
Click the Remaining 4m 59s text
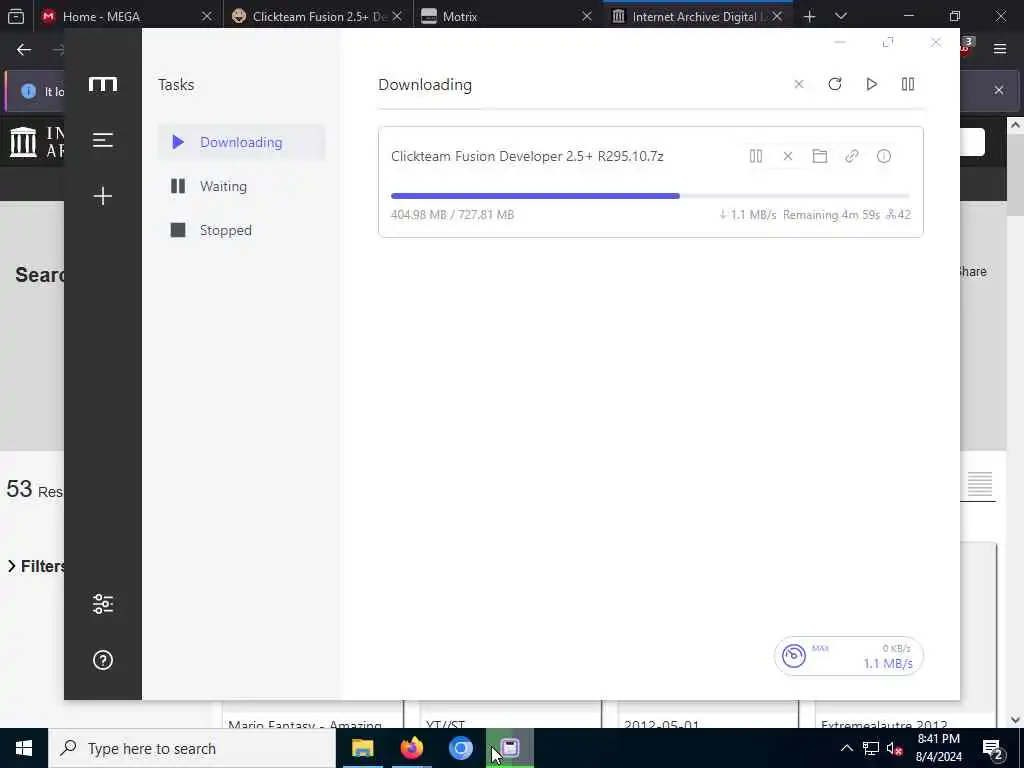(831, 215)
